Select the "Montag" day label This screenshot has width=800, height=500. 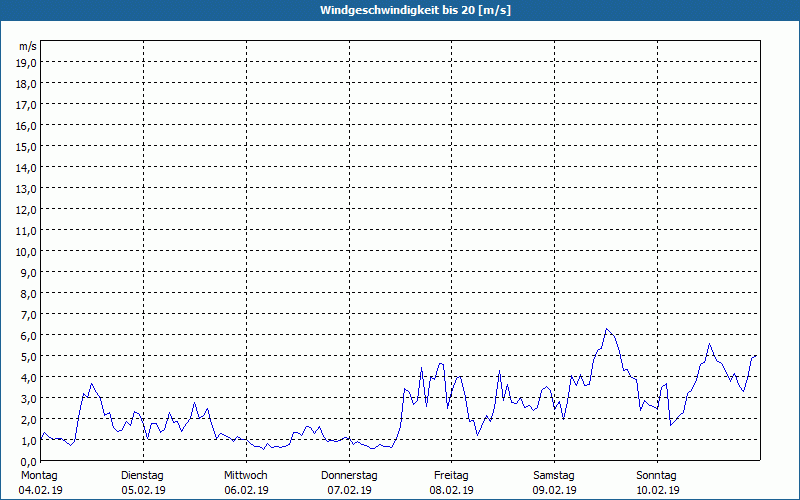(x=39, y=476)
